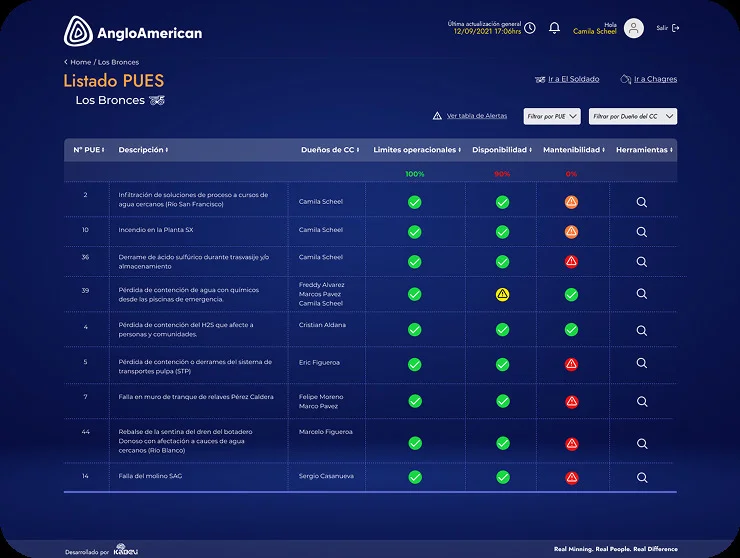The height and width of the screenshot is (558, 740).
Task: Open magnifier for PUE 39 row
Action: (x=641, y=294)
